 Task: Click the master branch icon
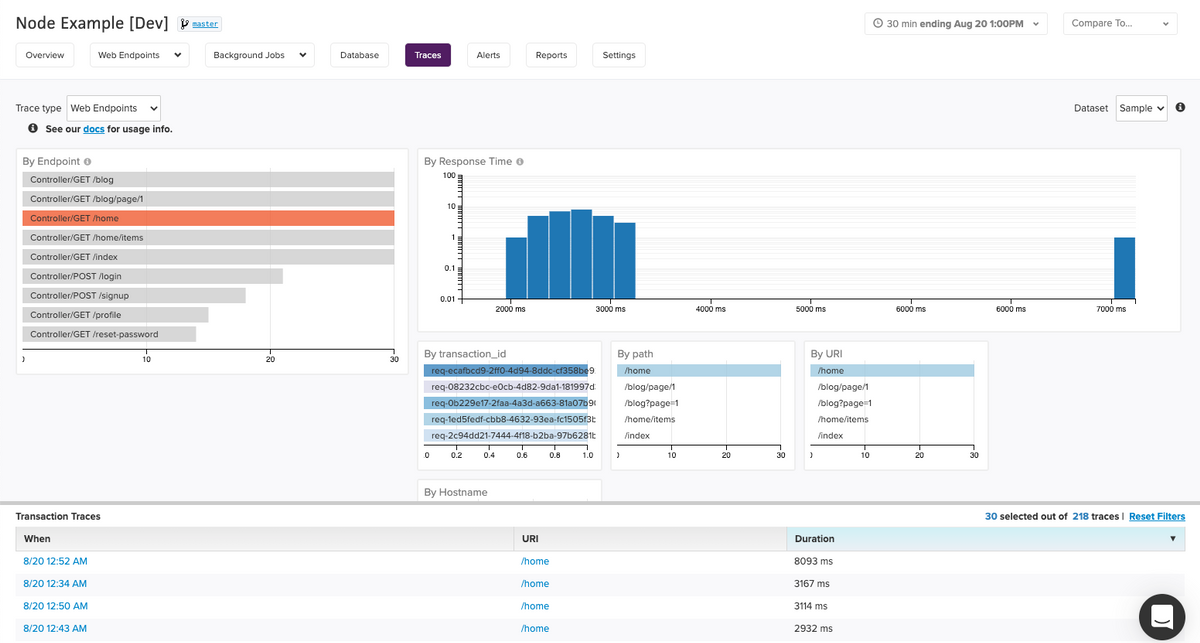184,23
